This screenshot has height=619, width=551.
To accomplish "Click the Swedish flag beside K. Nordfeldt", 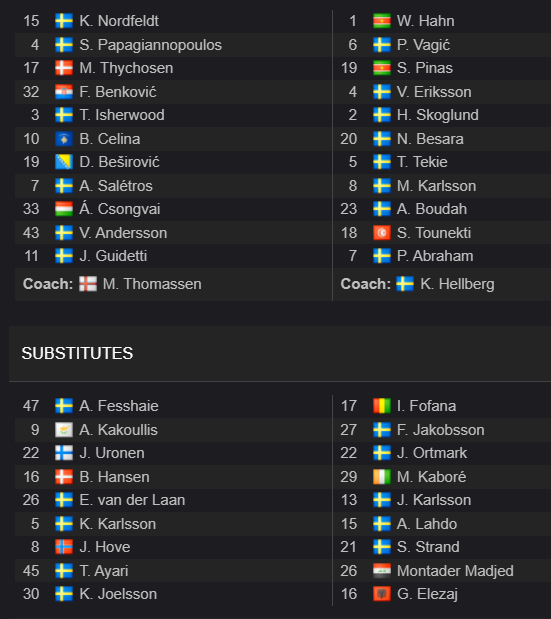I will coord(64,21).
